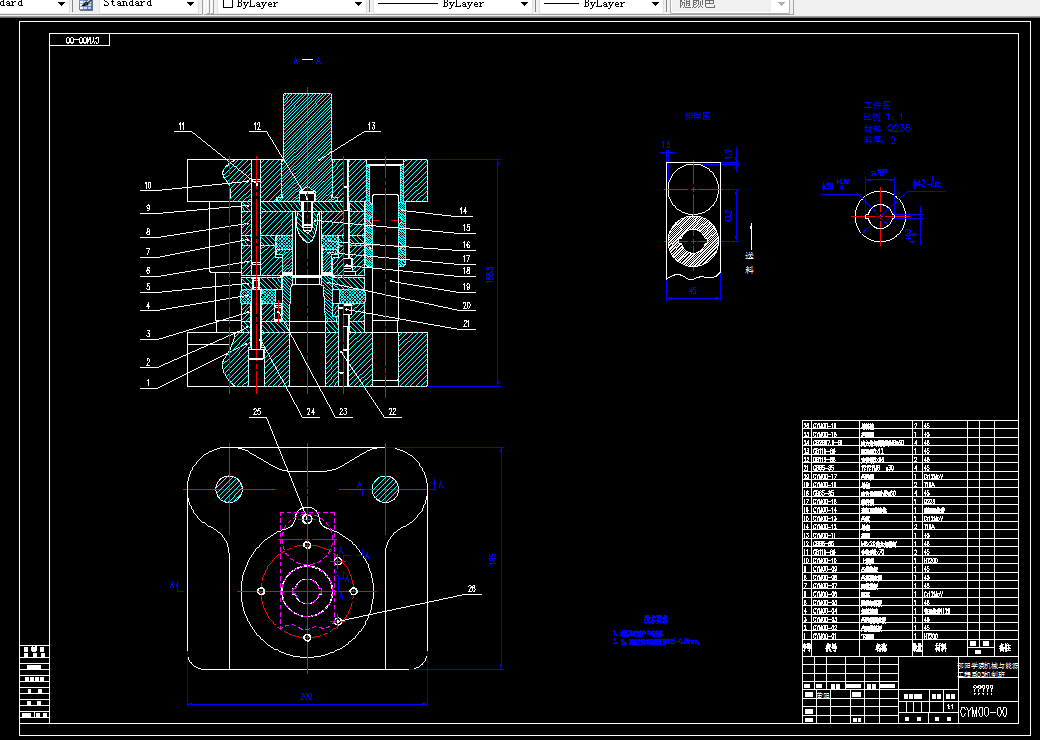Select the 排样图 layout diagram label

tap(698, 116)
